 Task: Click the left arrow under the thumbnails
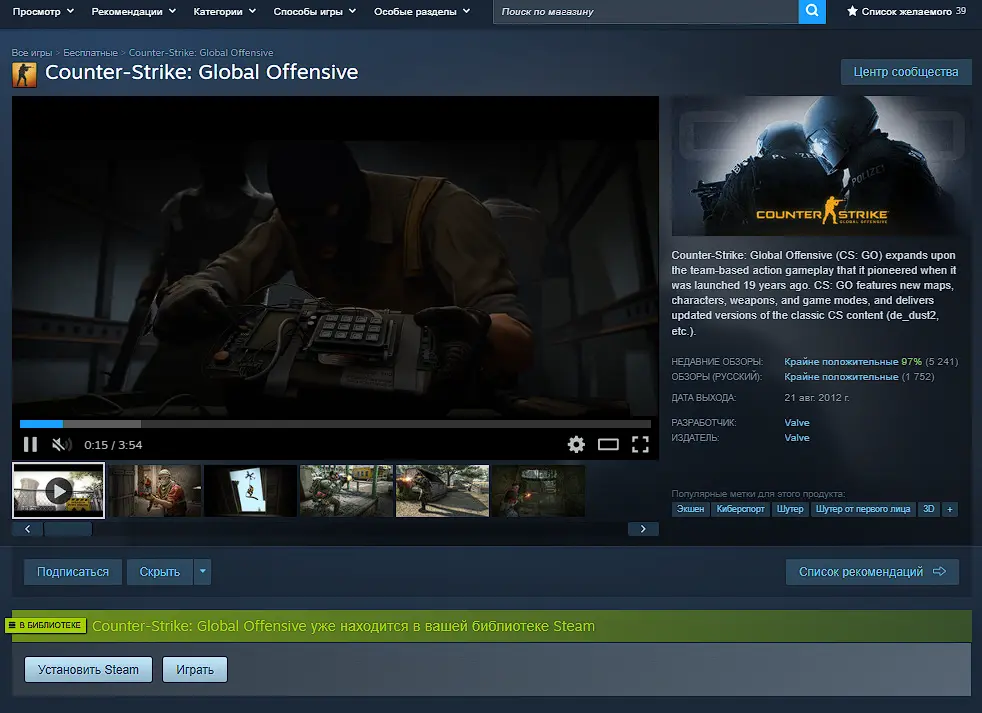[x=27, y=528]
